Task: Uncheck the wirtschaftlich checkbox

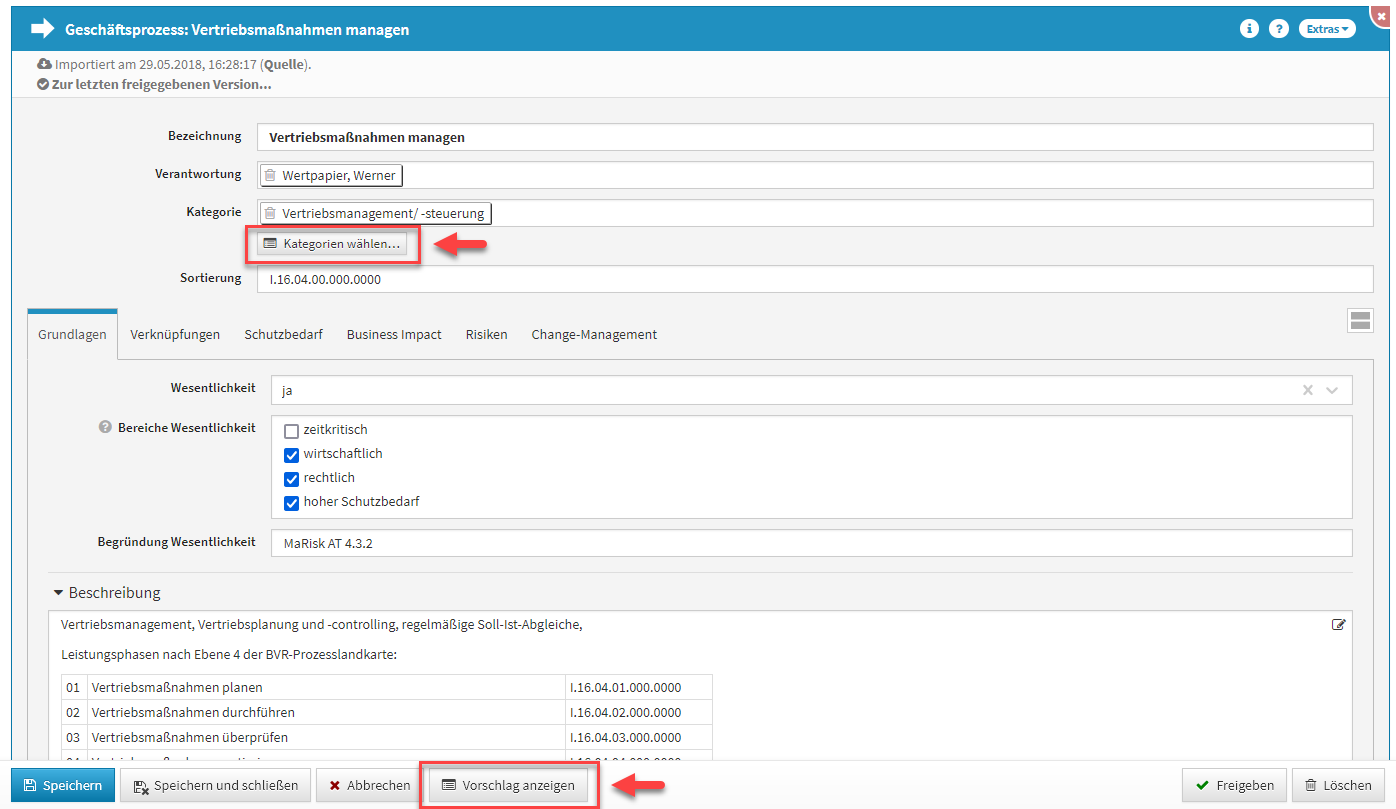Action: coord(292,455)
